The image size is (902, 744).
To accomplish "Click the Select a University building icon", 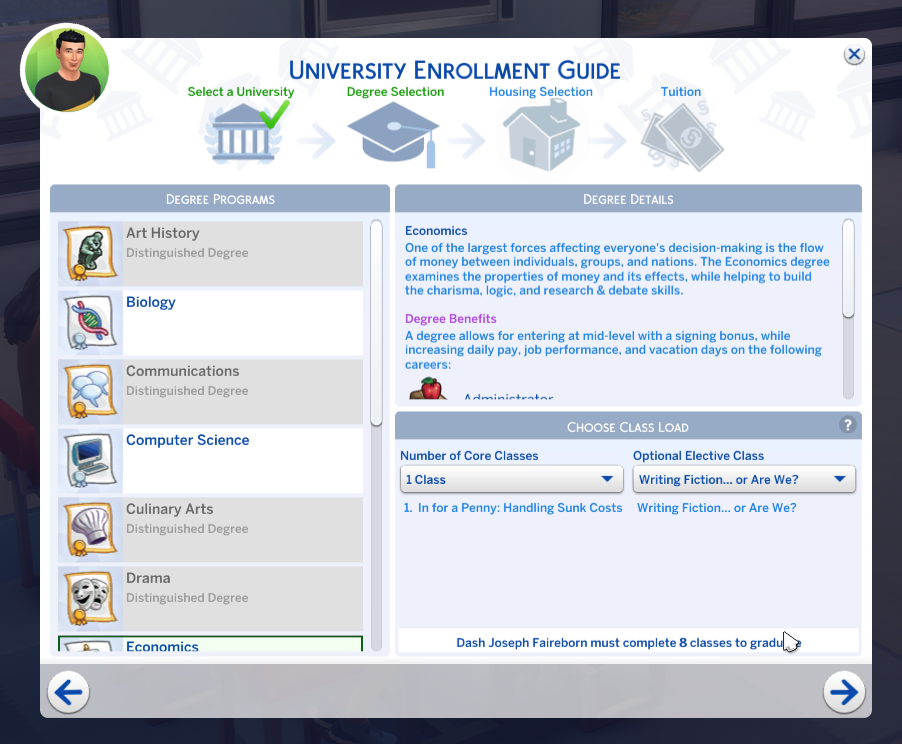I will click(x=243, y=133).
